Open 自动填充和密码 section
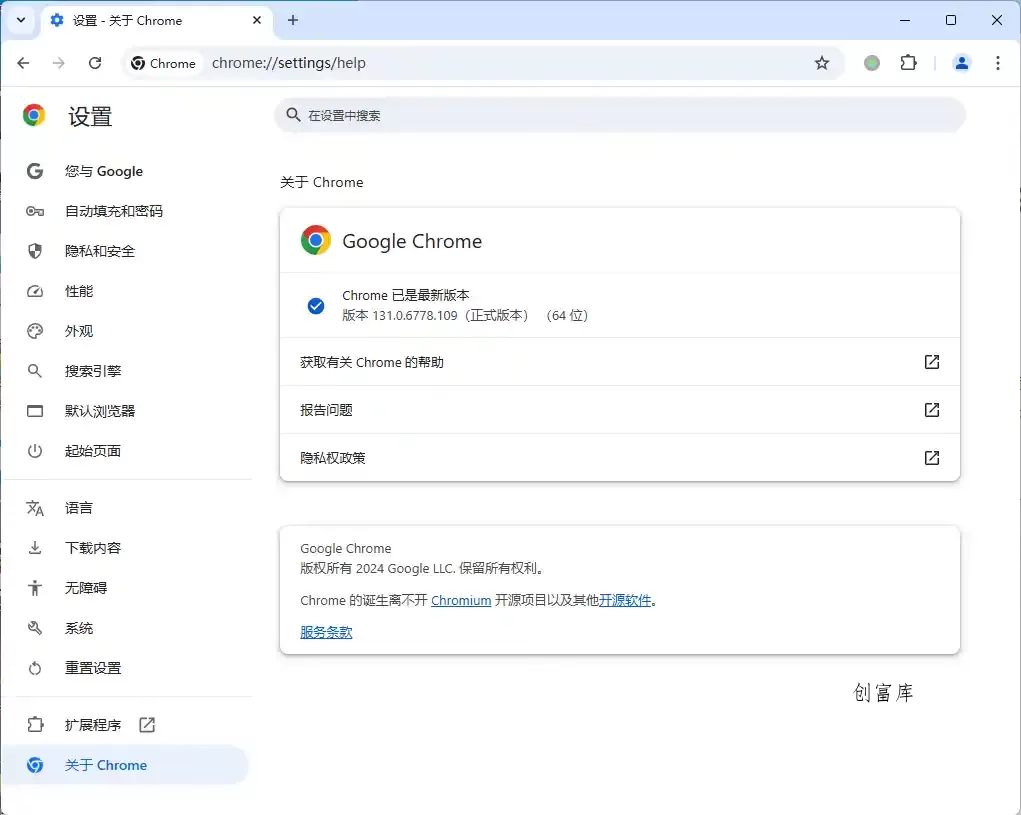The image size is (1021, 815). (127, 211)
